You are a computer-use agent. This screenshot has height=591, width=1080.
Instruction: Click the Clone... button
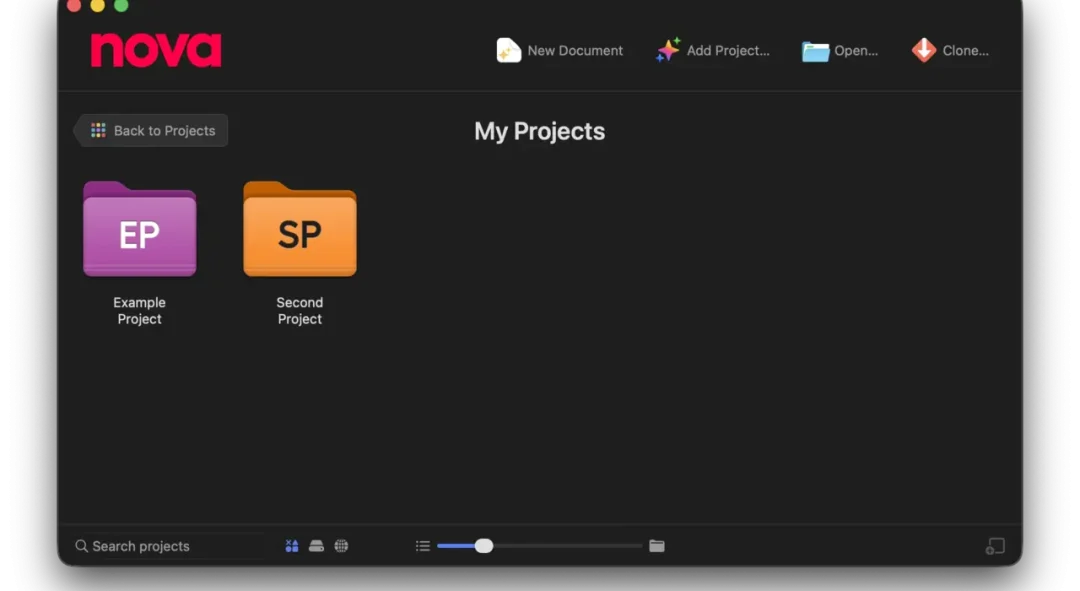[x=950, y=50]
